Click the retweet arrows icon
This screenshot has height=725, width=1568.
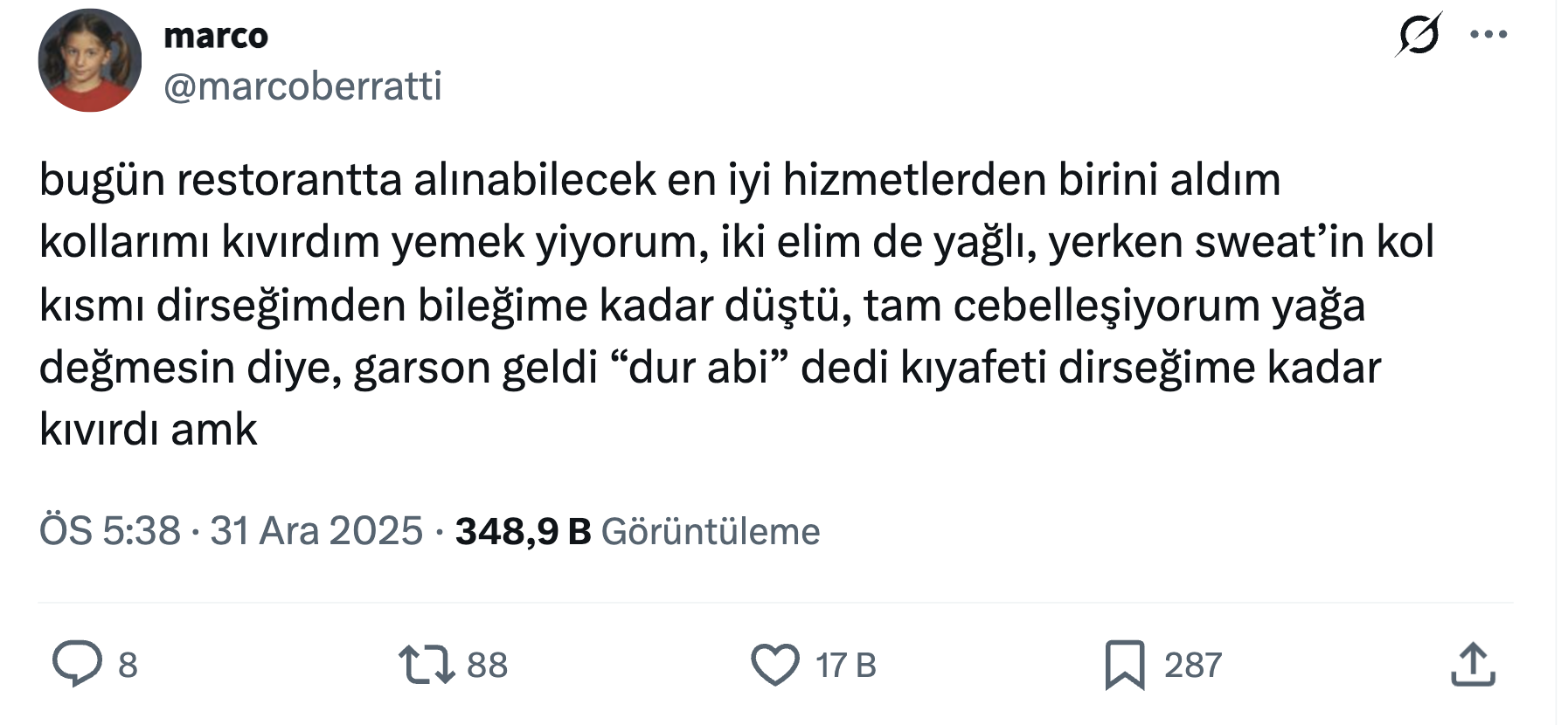427,664
